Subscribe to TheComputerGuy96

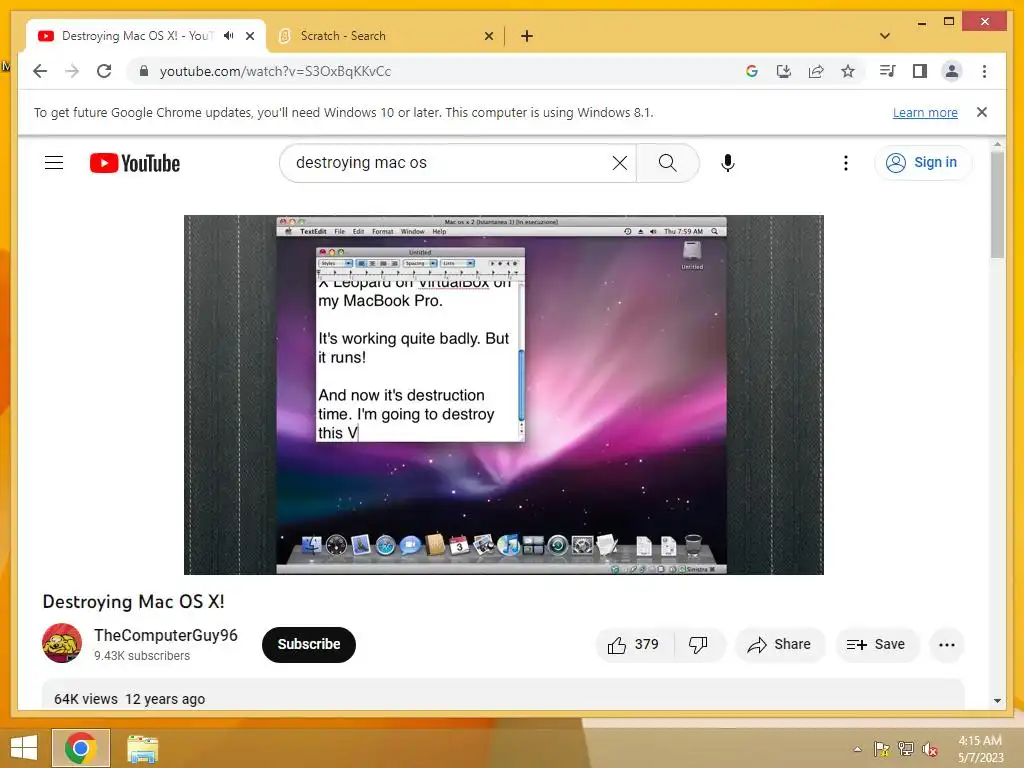pos(309,645)
